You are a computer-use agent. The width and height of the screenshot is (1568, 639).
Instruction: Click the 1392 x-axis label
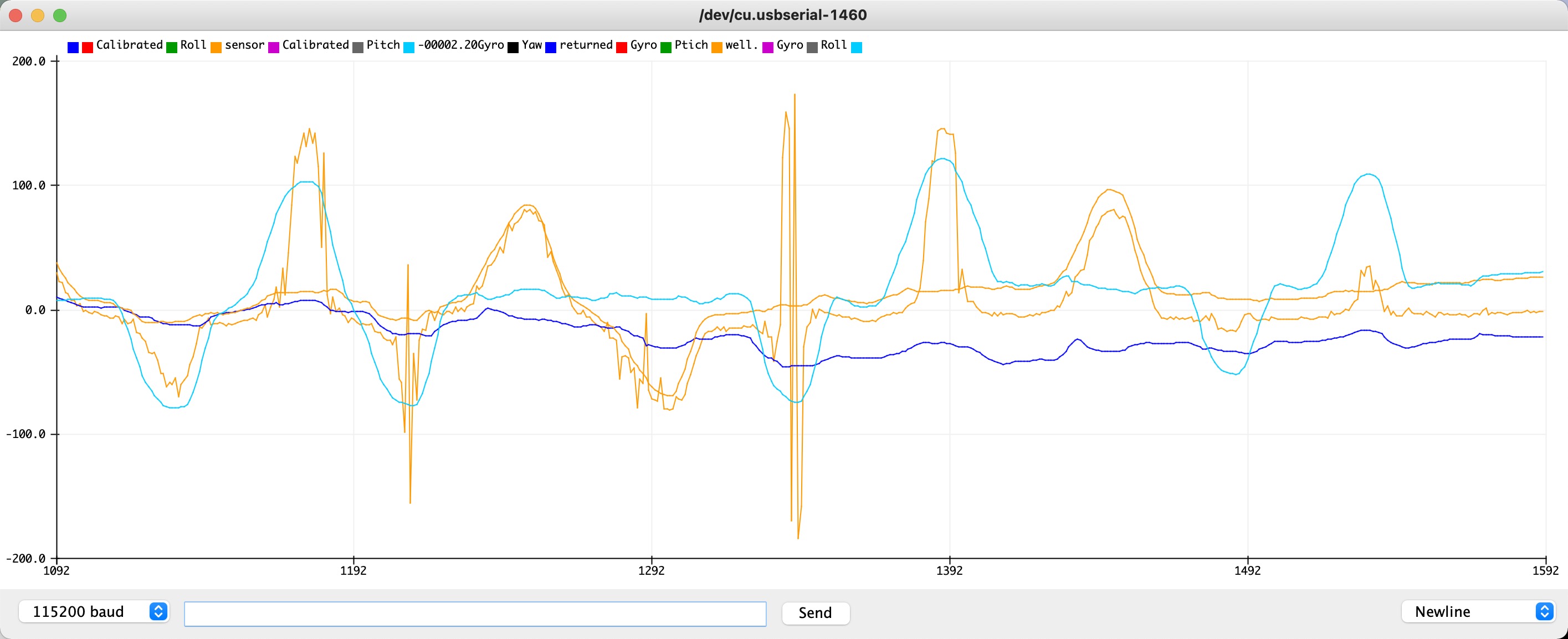(950, 571)
